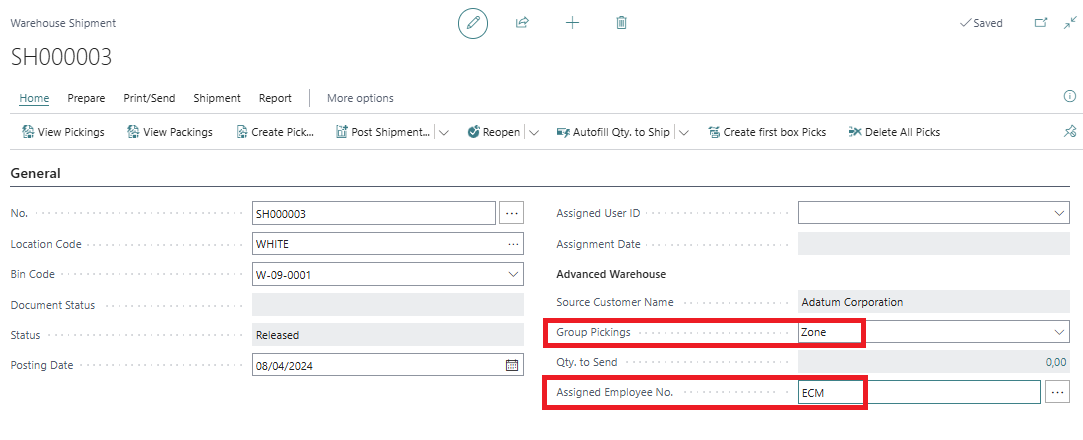Click View Packings action
This screenshot has width=1083, height=440.
pos(170,132)
